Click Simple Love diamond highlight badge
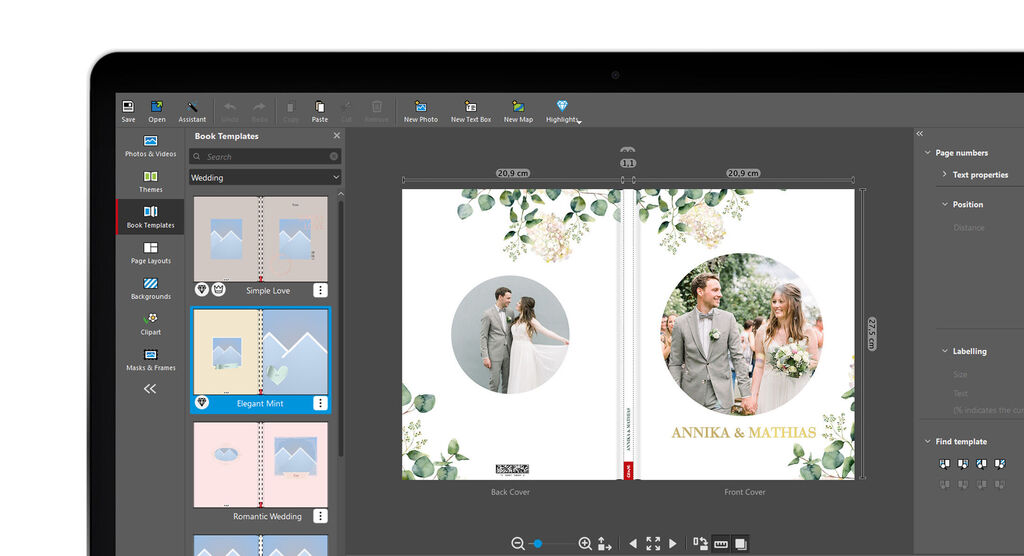 click(202, 289)
